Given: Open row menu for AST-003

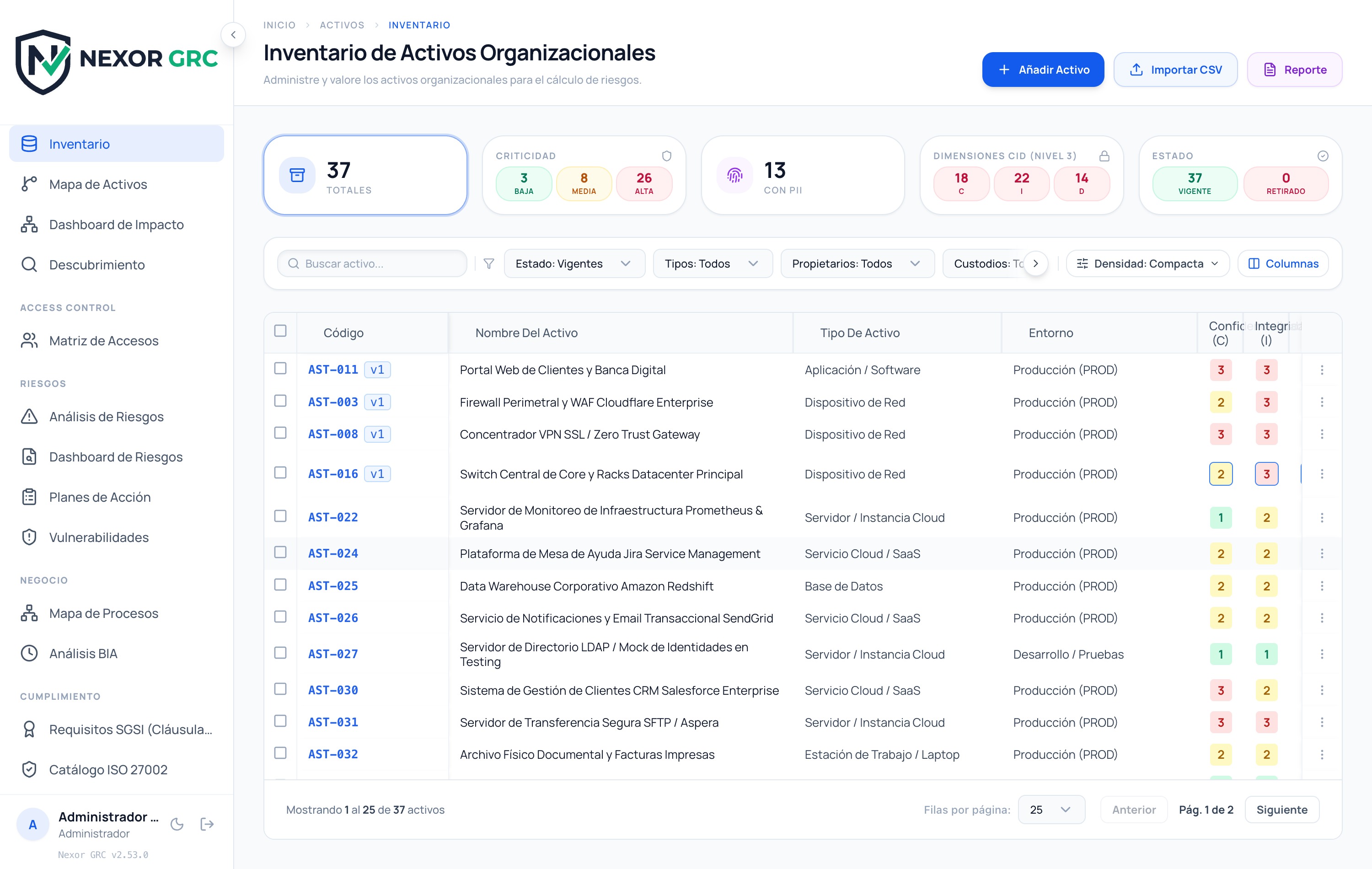Looking at the screenshot, I should coord(1322,402).
